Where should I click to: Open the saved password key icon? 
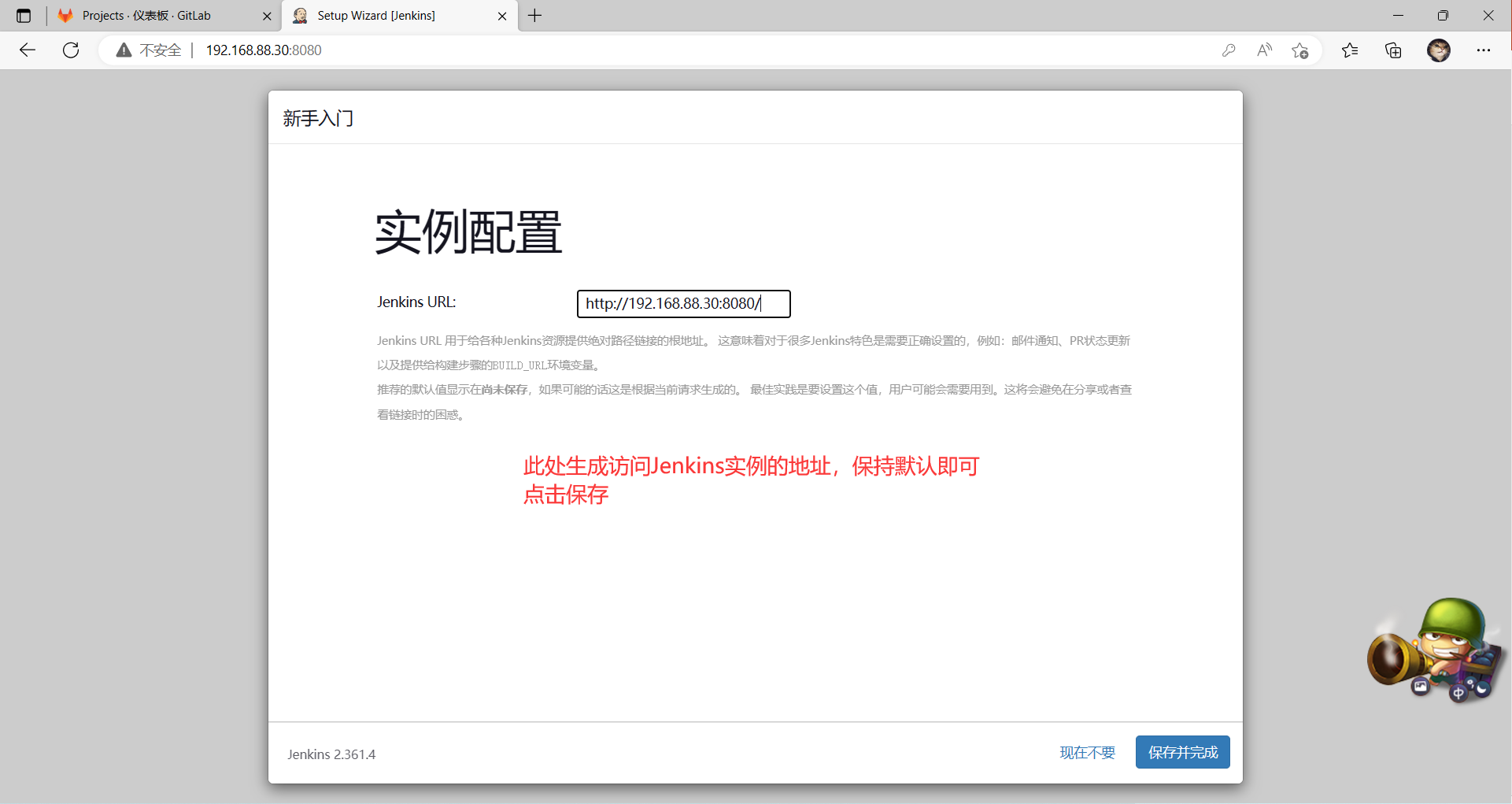pos(1228,50)
